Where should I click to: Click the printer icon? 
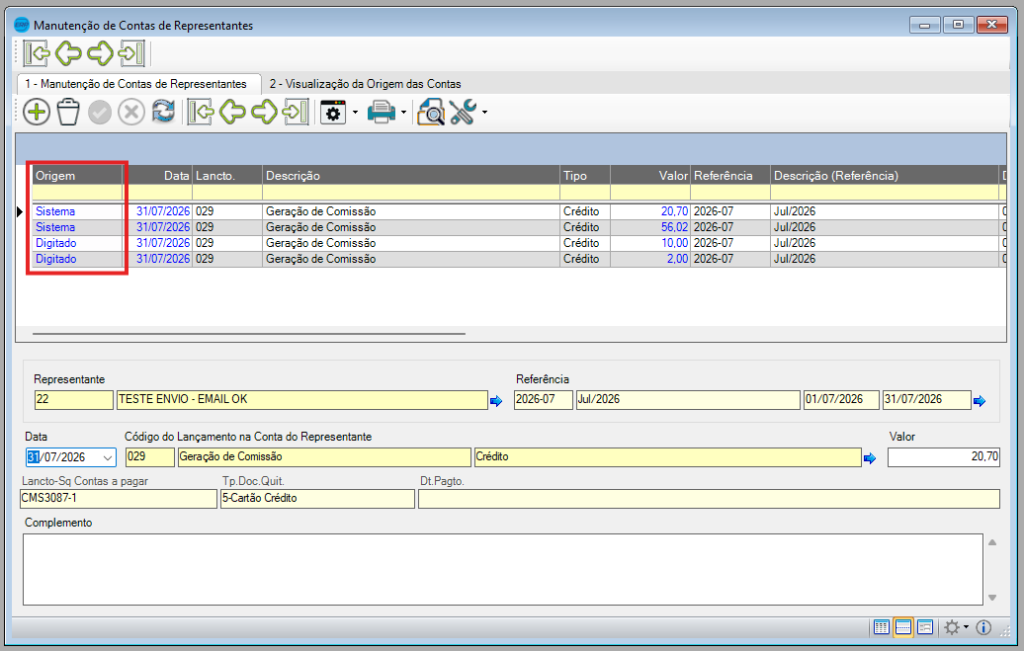[381, 112]
